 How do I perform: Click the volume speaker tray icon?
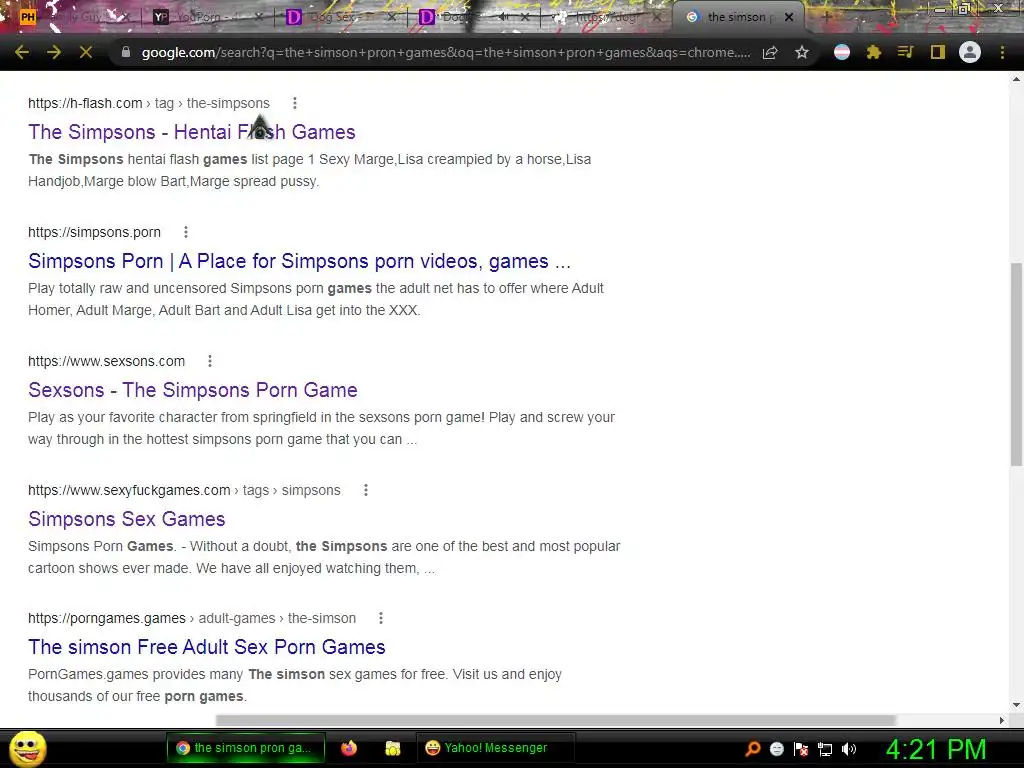(849, 749)
